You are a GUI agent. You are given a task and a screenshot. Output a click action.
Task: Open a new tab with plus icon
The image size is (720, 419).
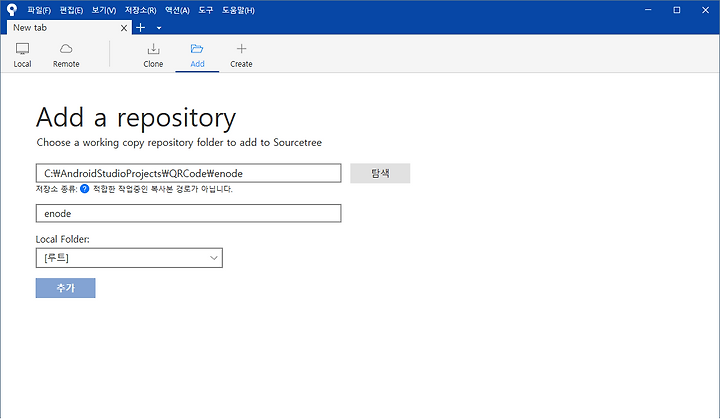point(141,28)
